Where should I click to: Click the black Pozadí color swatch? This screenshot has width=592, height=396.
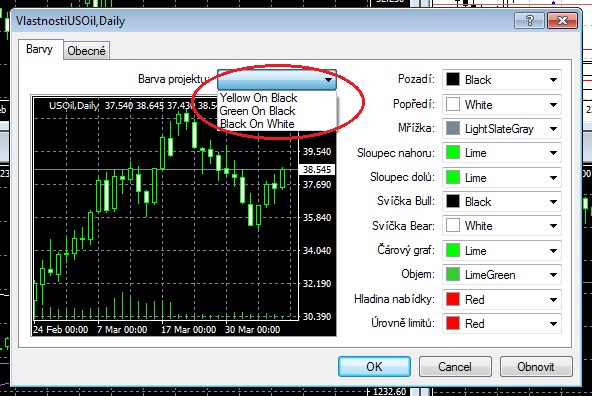coord(453,80)
